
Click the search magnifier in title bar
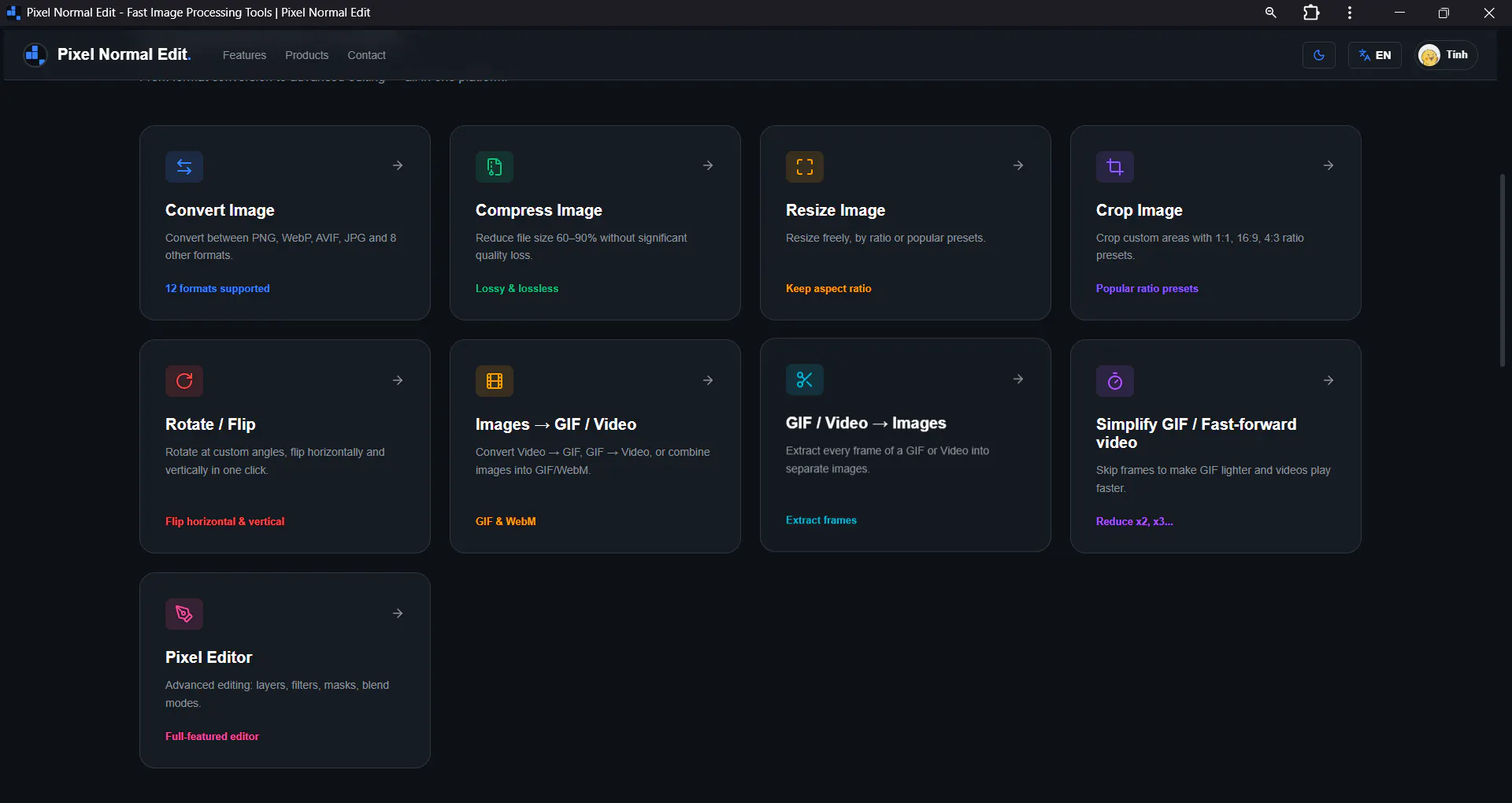point(1270,13)
